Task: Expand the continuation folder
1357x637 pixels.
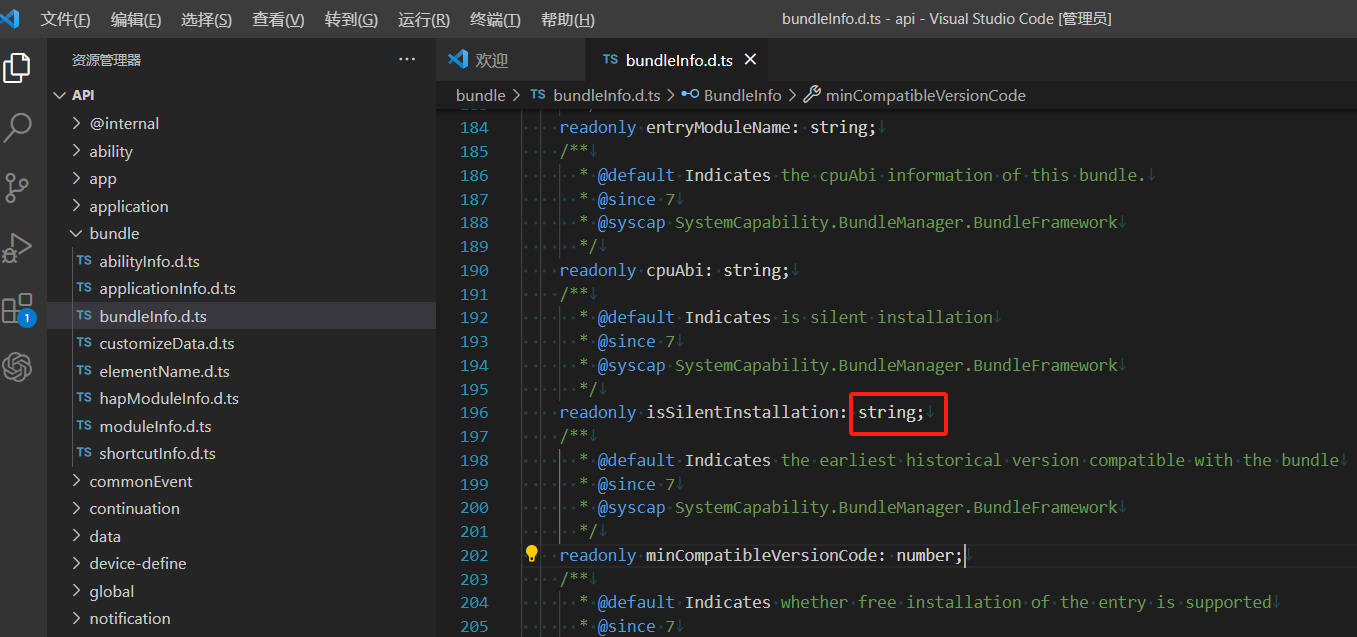Action: pos(241,508)
